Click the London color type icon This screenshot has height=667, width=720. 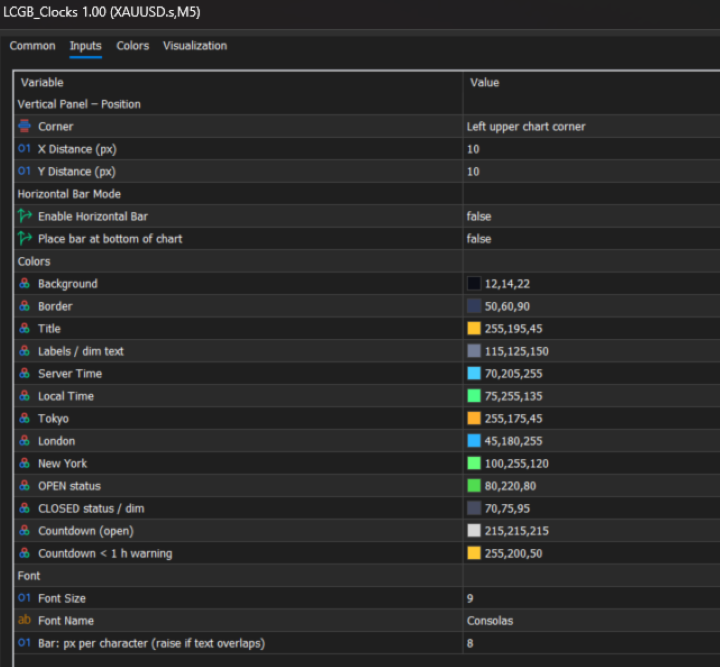(24, 441)
